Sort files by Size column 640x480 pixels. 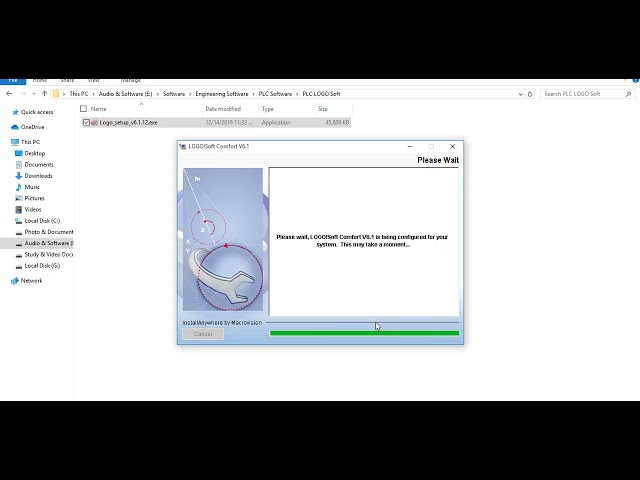[x=323, y=109]
